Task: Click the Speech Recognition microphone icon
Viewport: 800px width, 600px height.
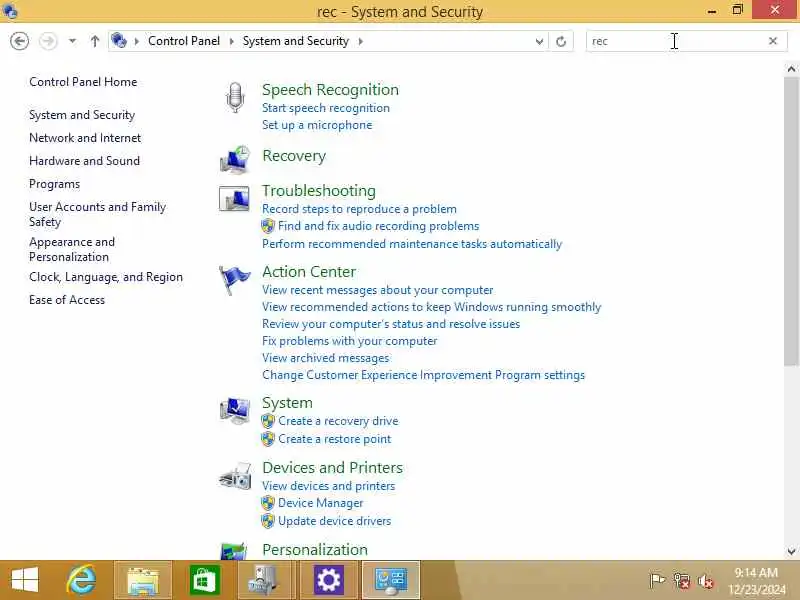Action: [x=235, y=97]
